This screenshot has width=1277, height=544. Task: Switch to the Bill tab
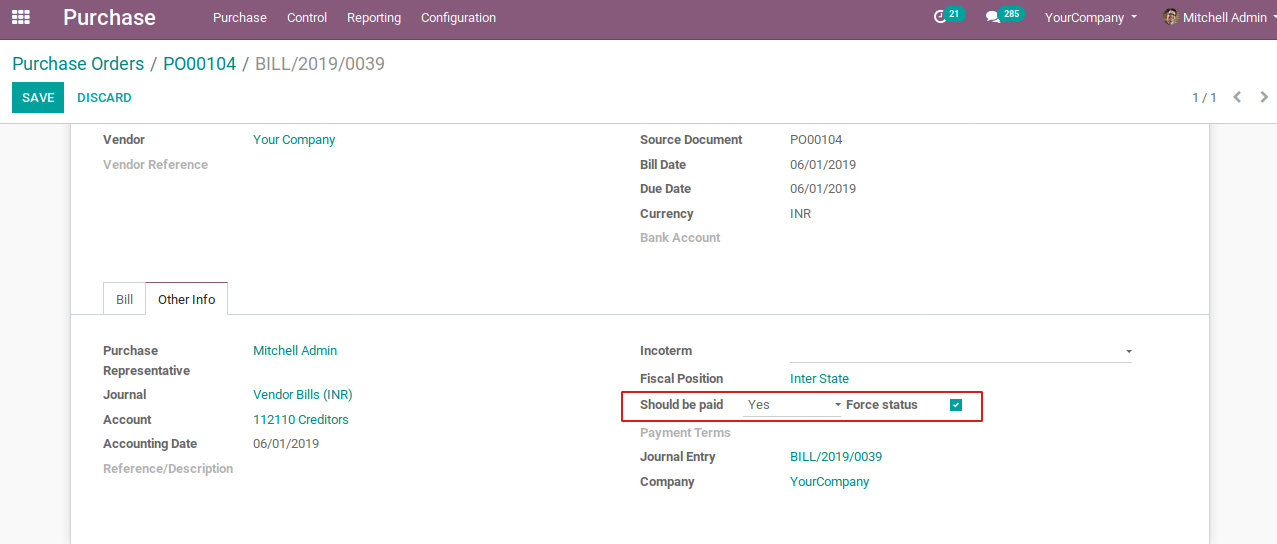pyautogui.click(x=124, y=299)
